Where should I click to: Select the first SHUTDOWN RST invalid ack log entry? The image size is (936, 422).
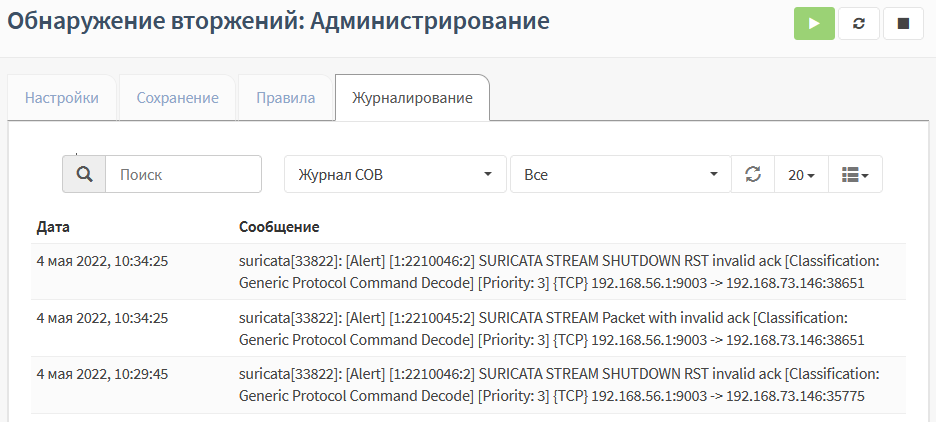468,272
